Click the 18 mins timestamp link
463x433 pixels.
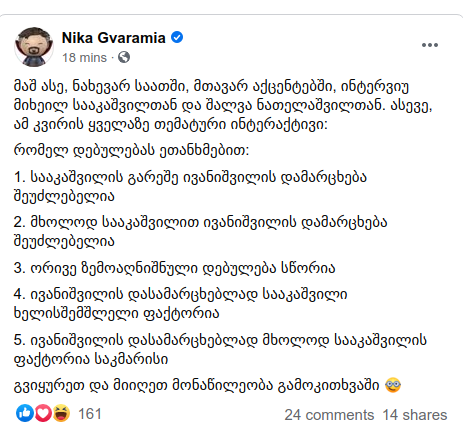[x=84, y=58]
